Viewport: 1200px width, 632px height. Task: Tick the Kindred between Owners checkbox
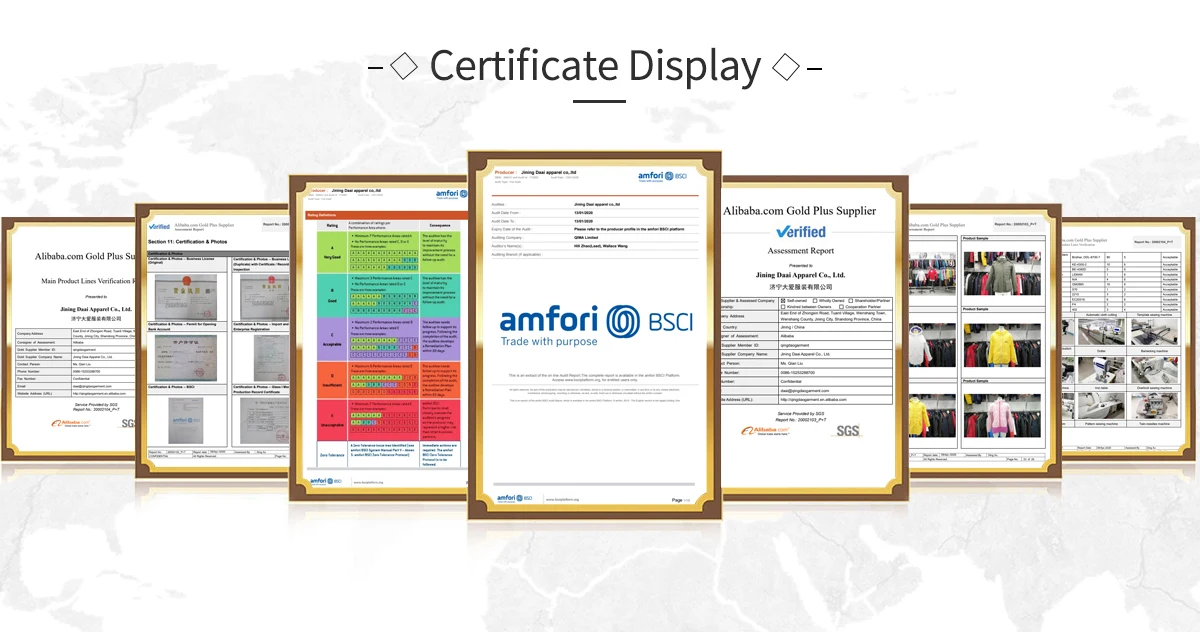[x=783, y=307]
